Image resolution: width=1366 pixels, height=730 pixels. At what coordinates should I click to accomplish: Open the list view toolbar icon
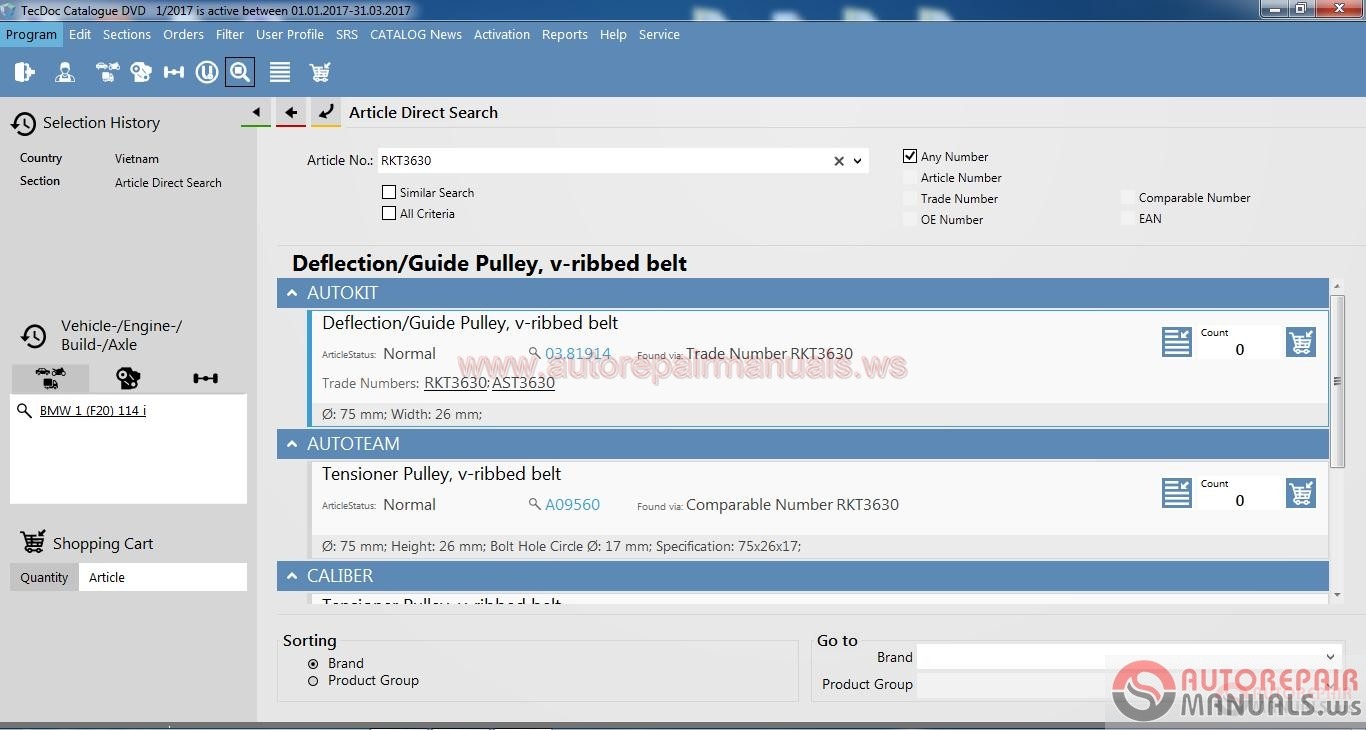pyautogui.click(x=280, y=72)
